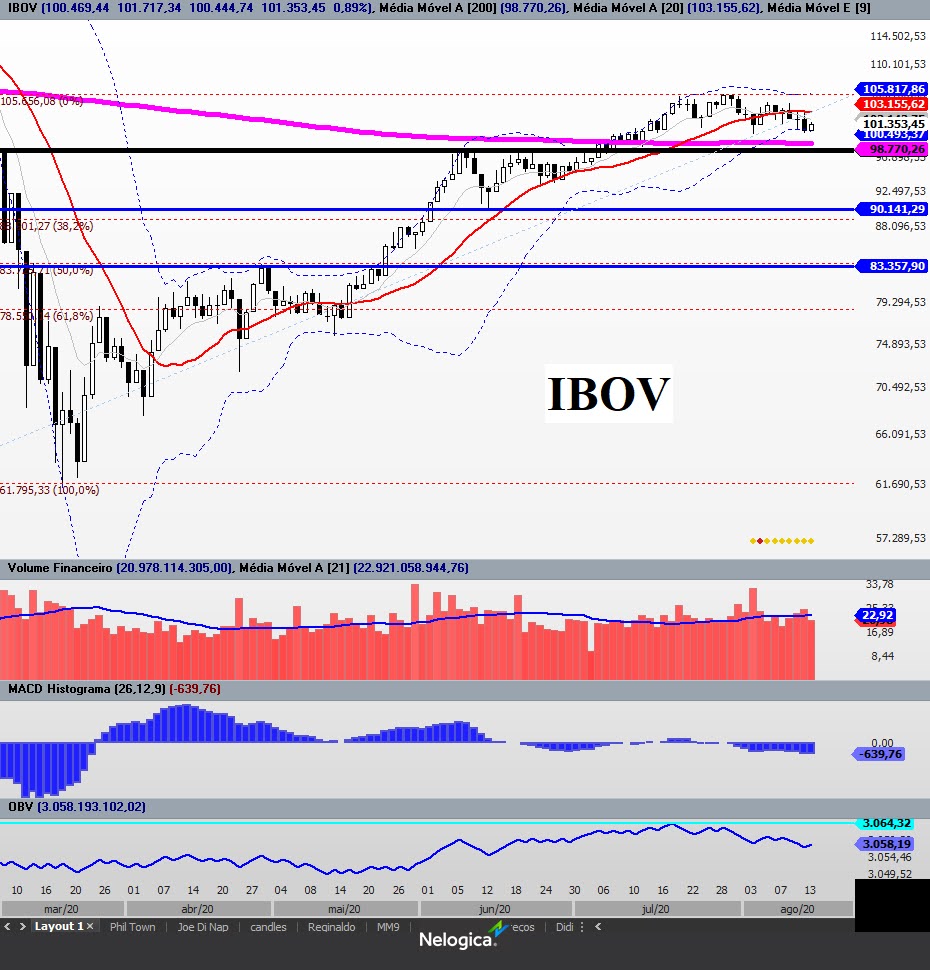Click the ago/20 month segment
The height and width of the screenshot is (970, 930).
pos(798,909)
